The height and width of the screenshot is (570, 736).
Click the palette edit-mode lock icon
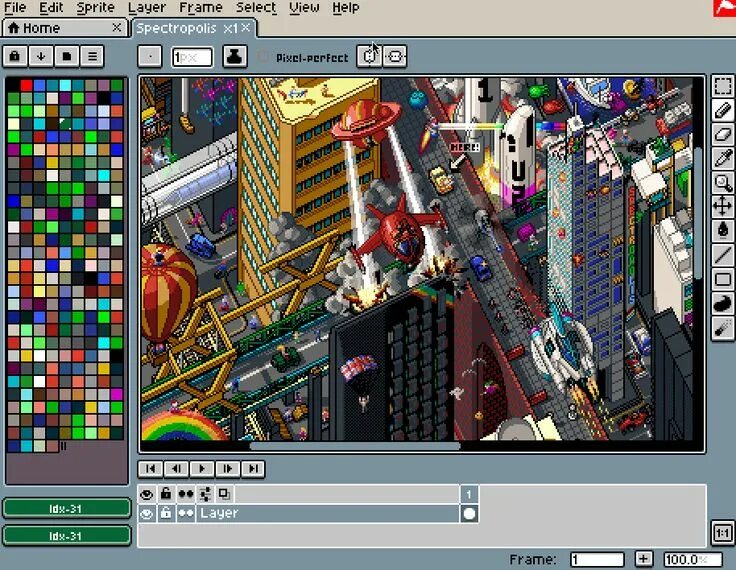tap(15, 56)
